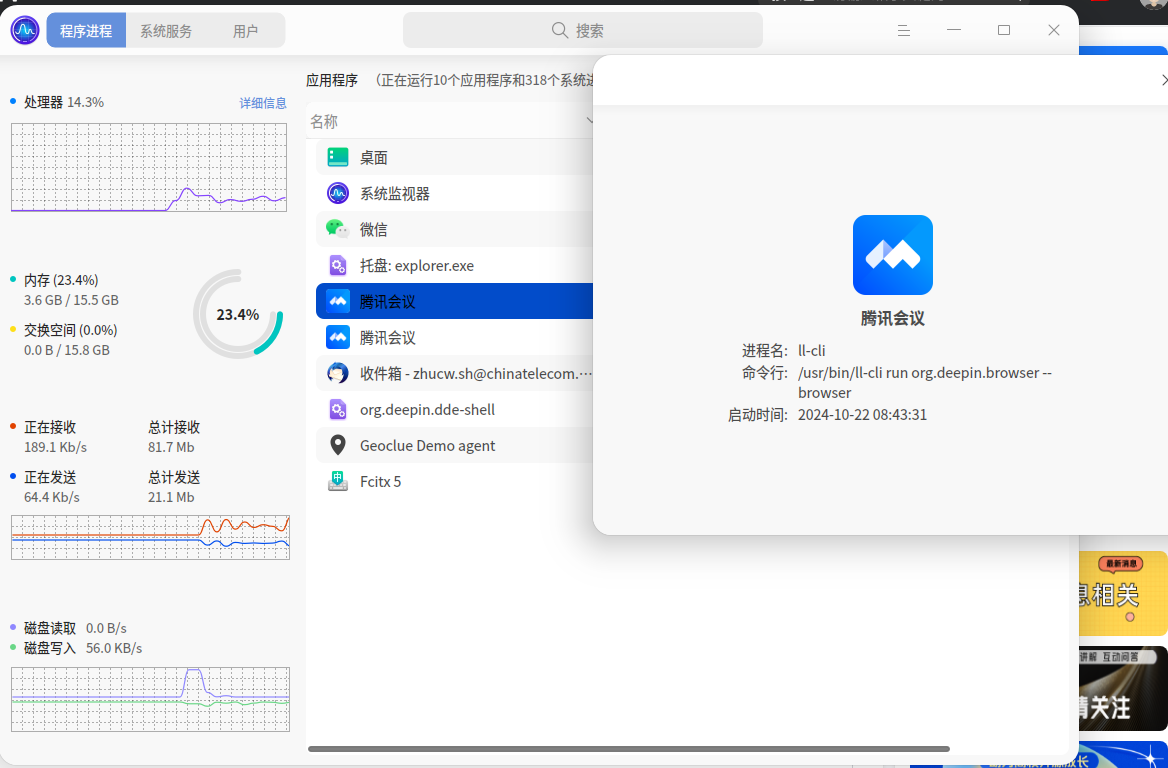Switch to the 系统服务 tab

tap(166, 31)
